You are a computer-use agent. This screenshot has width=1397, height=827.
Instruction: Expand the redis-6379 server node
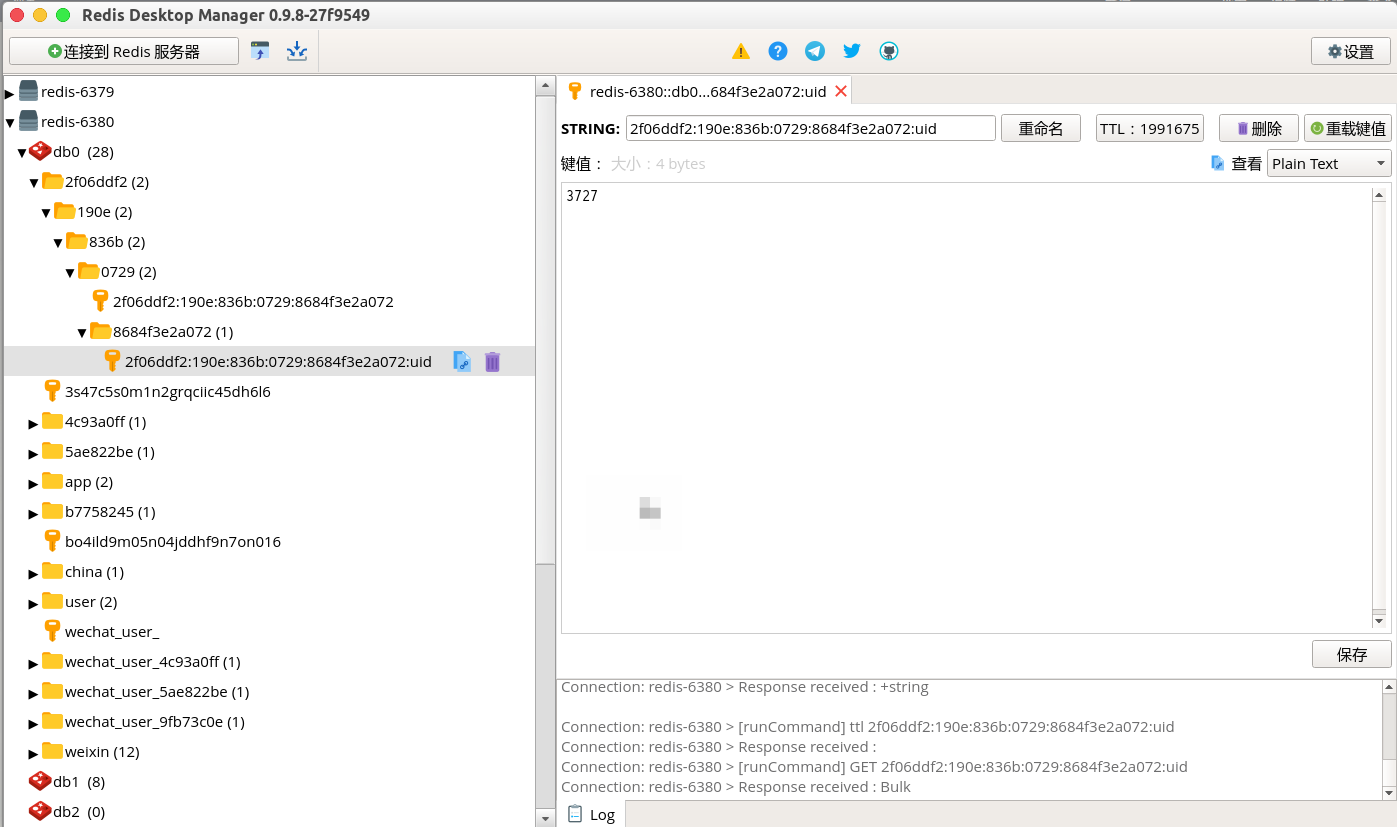pos(10,93)
